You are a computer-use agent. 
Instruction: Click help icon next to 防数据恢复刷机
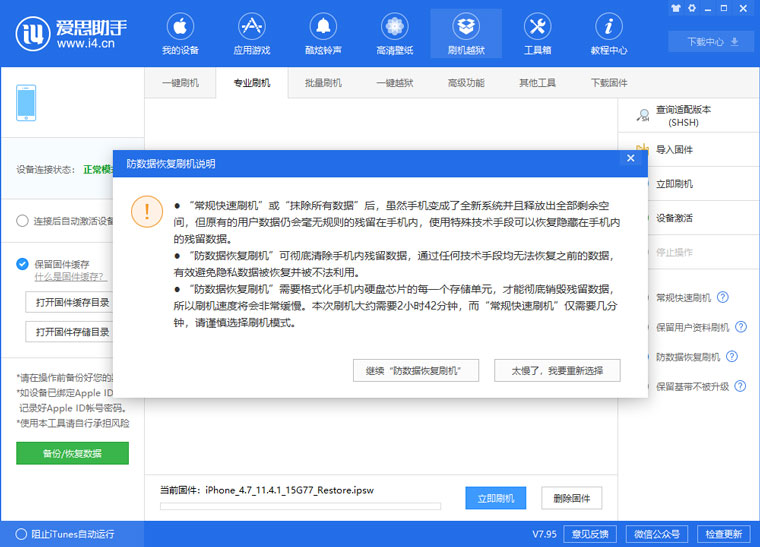(732, 357)
